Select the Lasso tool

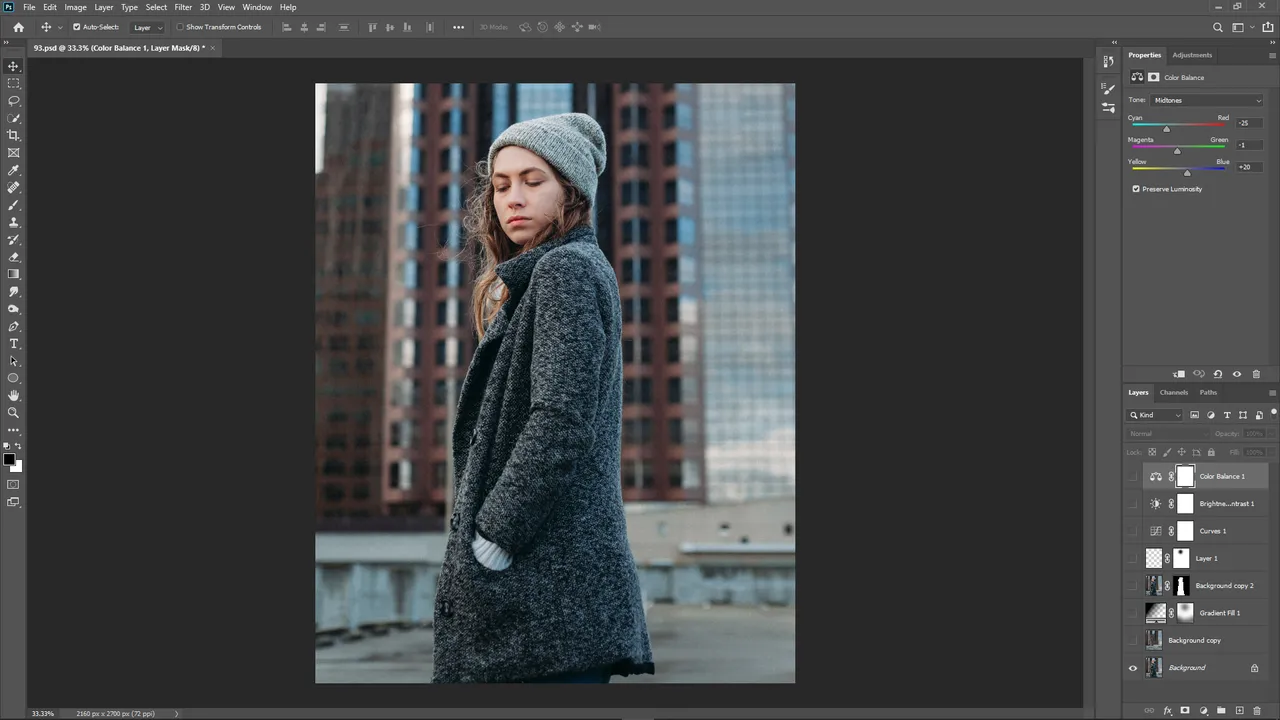[13, 101]
